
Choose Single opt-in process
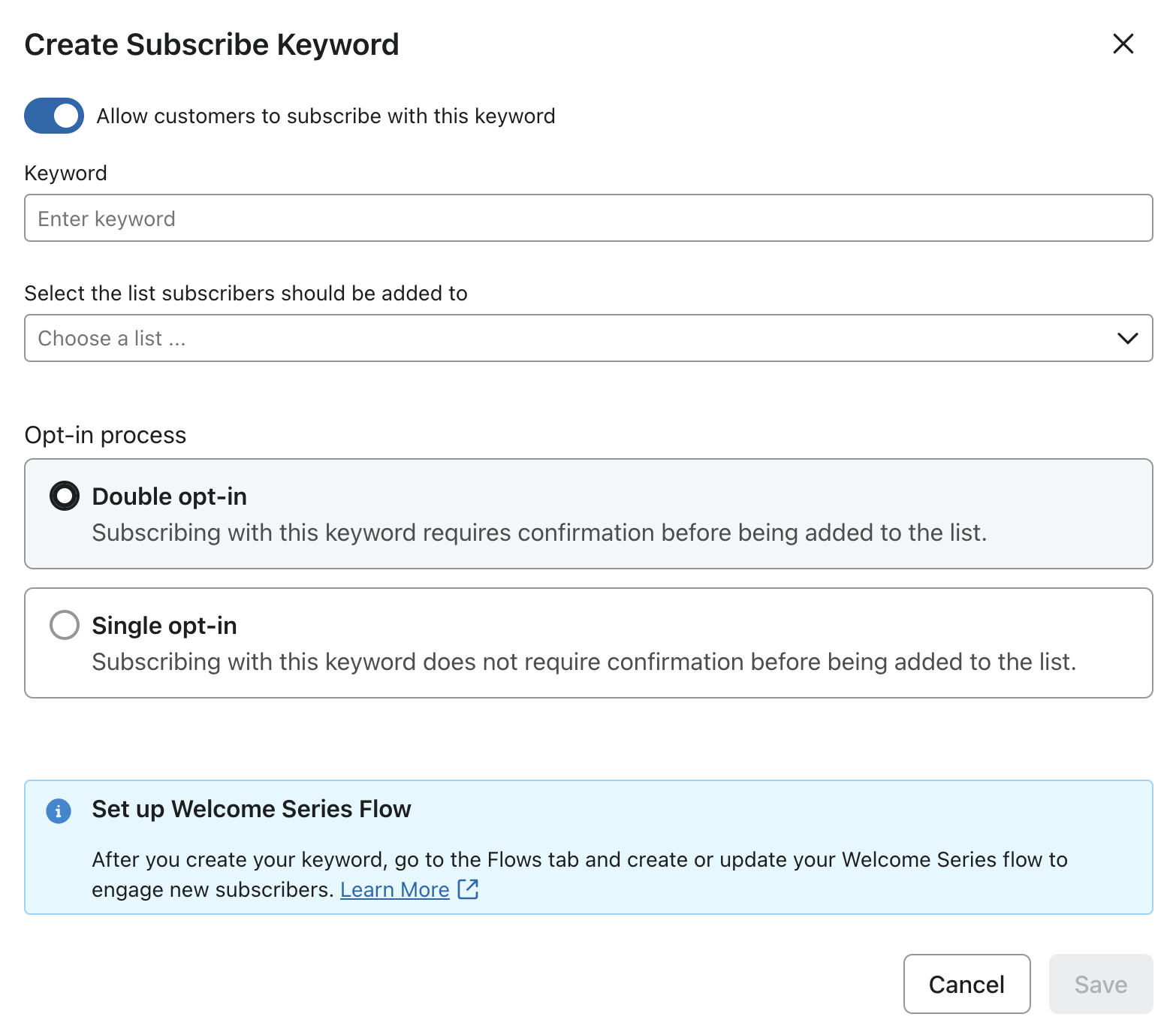pyautogui.click(x=64, y=624)
